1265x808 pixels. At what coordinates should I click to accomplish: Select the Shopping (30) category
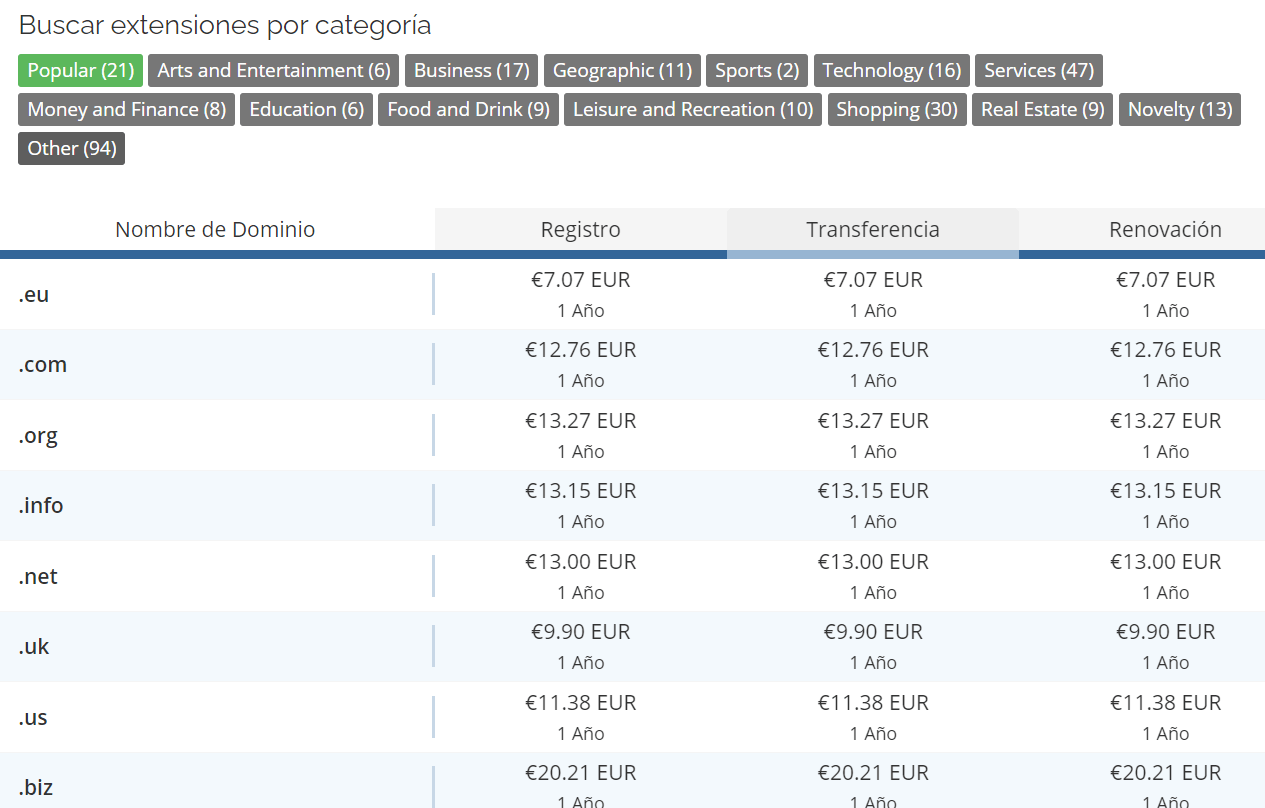click(897, 109)
